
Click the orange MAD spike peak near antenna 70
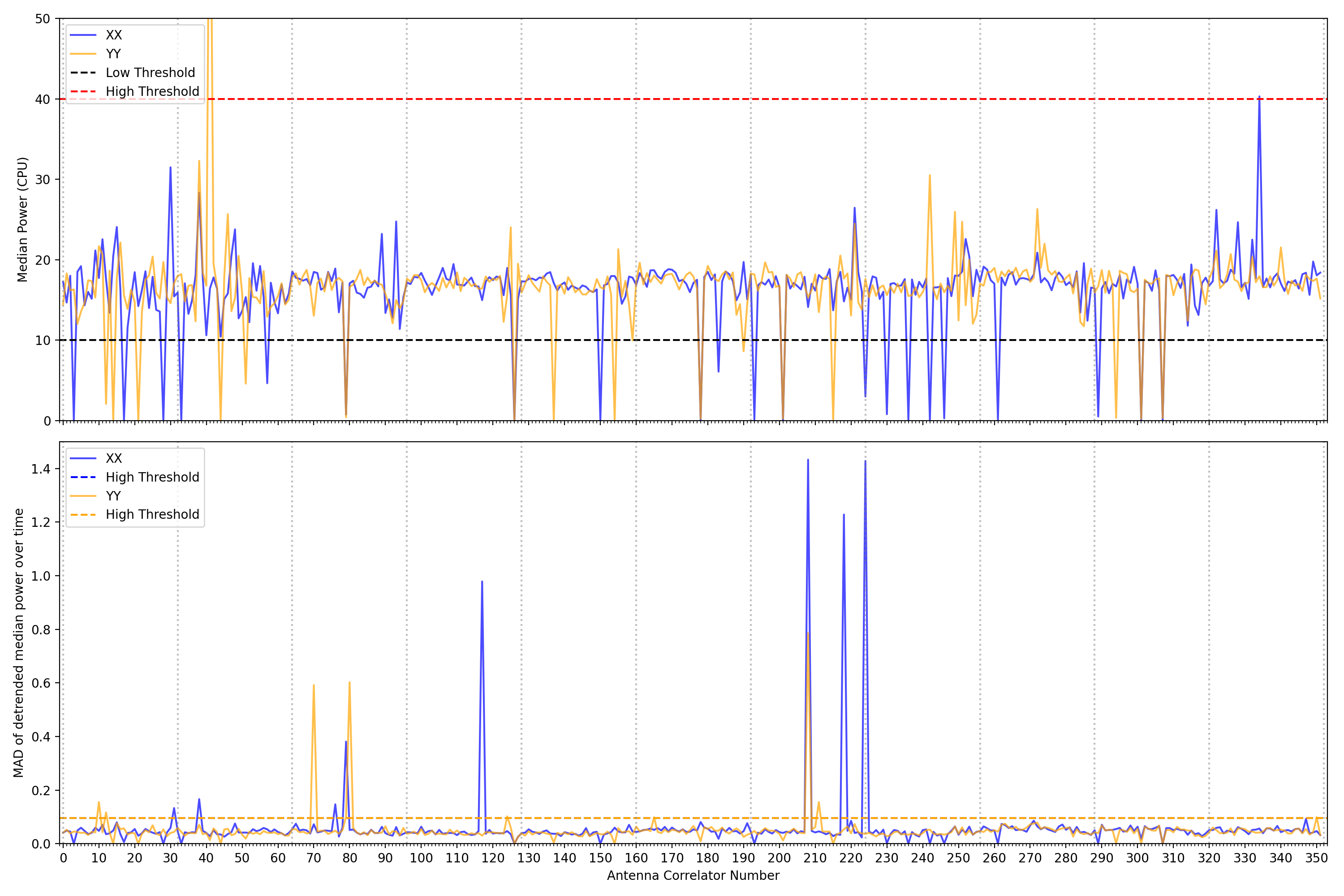[314, 685]
